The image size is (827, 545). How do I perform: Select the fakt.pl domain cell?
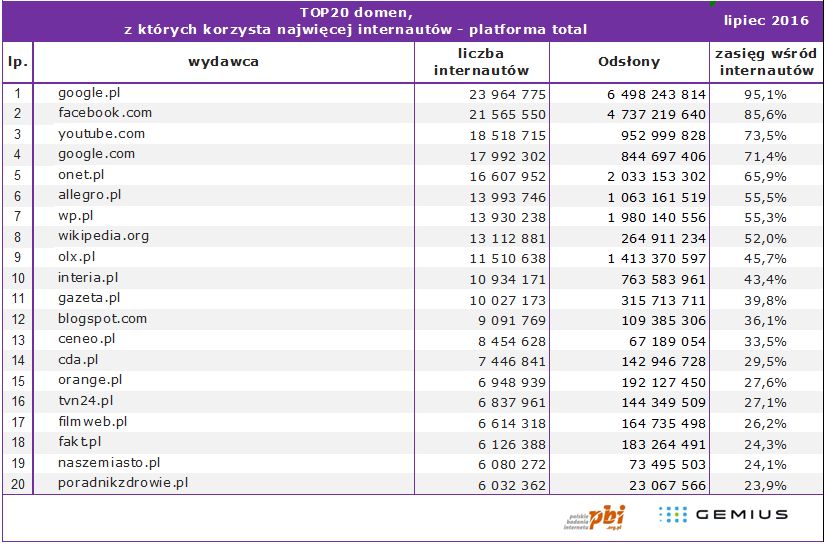point(80,442)
